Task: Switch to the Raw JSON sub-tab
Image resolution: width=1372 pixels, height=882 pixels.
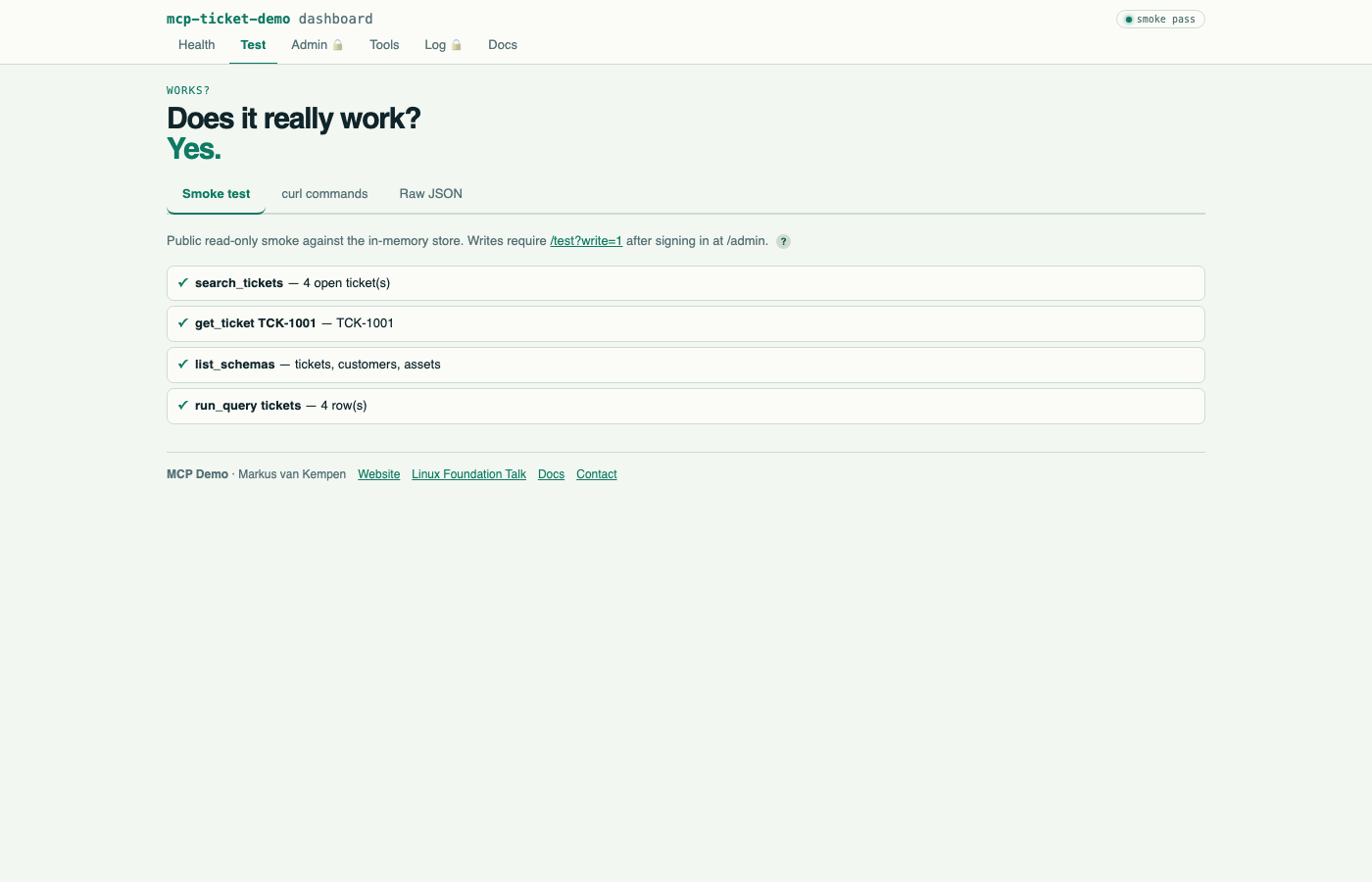Action: [x=430, y=194]
